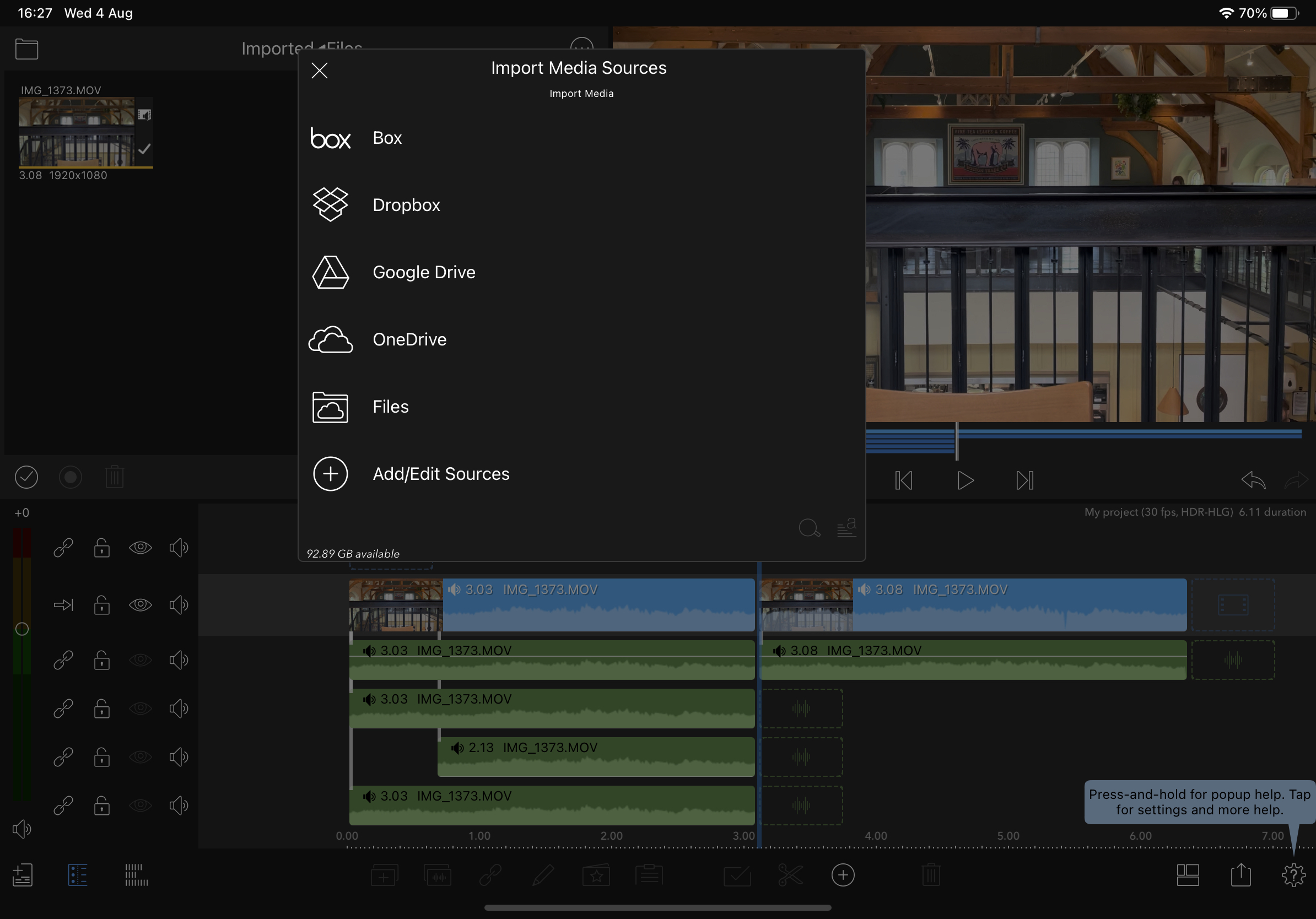Toggle lock on the bottom audio track
This screenshot has width=1316, height=919.
point(102,806)
